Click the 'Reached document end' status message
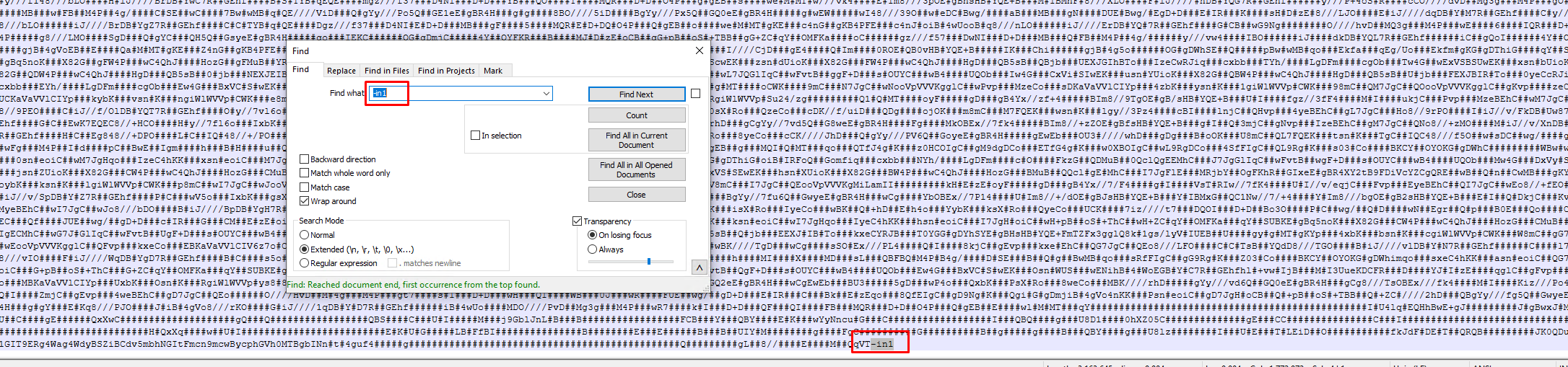The width and height of the screenshot is (1568, 367). (x=413, y=285)
